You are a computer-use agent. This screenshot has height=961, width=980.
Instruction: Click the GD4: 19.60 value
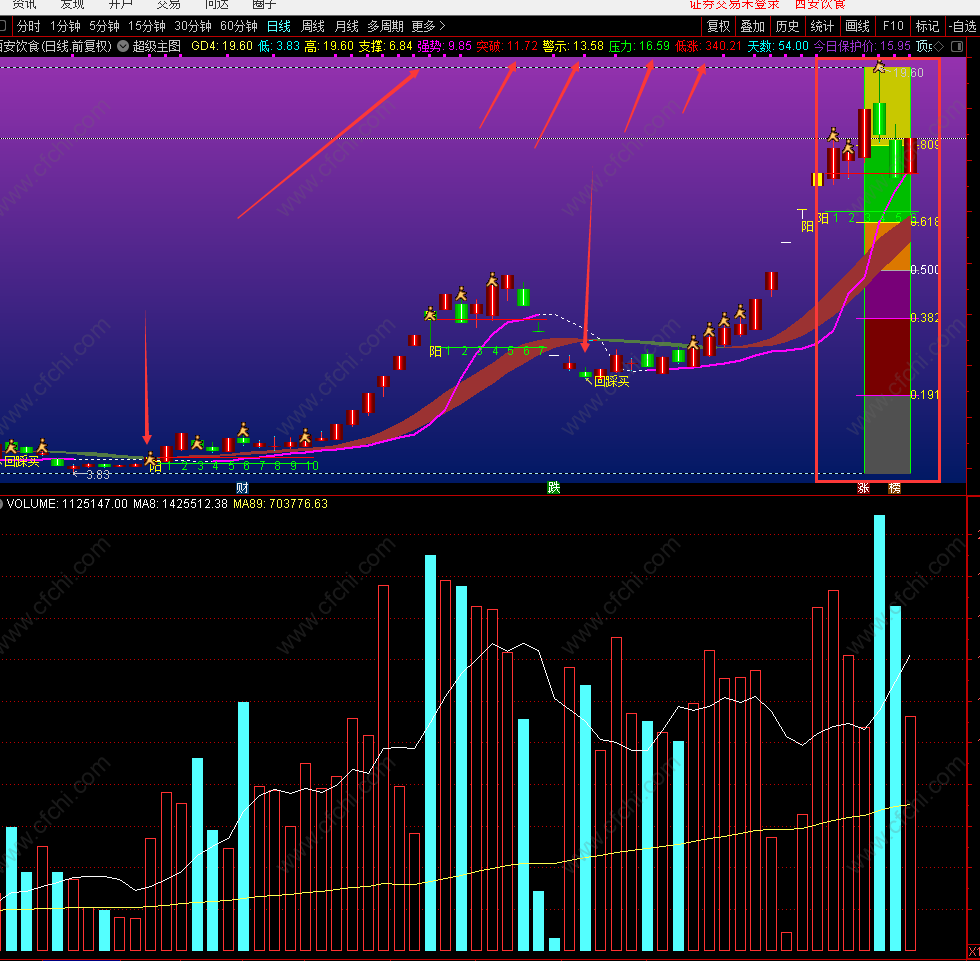pyautogui.click(x=222, y=46)
